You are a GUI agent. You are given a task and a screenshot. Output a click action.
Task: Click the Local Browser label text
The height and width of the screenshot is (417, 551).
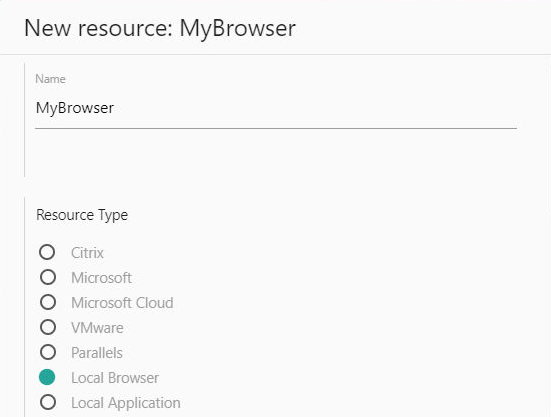click(115, 378)
